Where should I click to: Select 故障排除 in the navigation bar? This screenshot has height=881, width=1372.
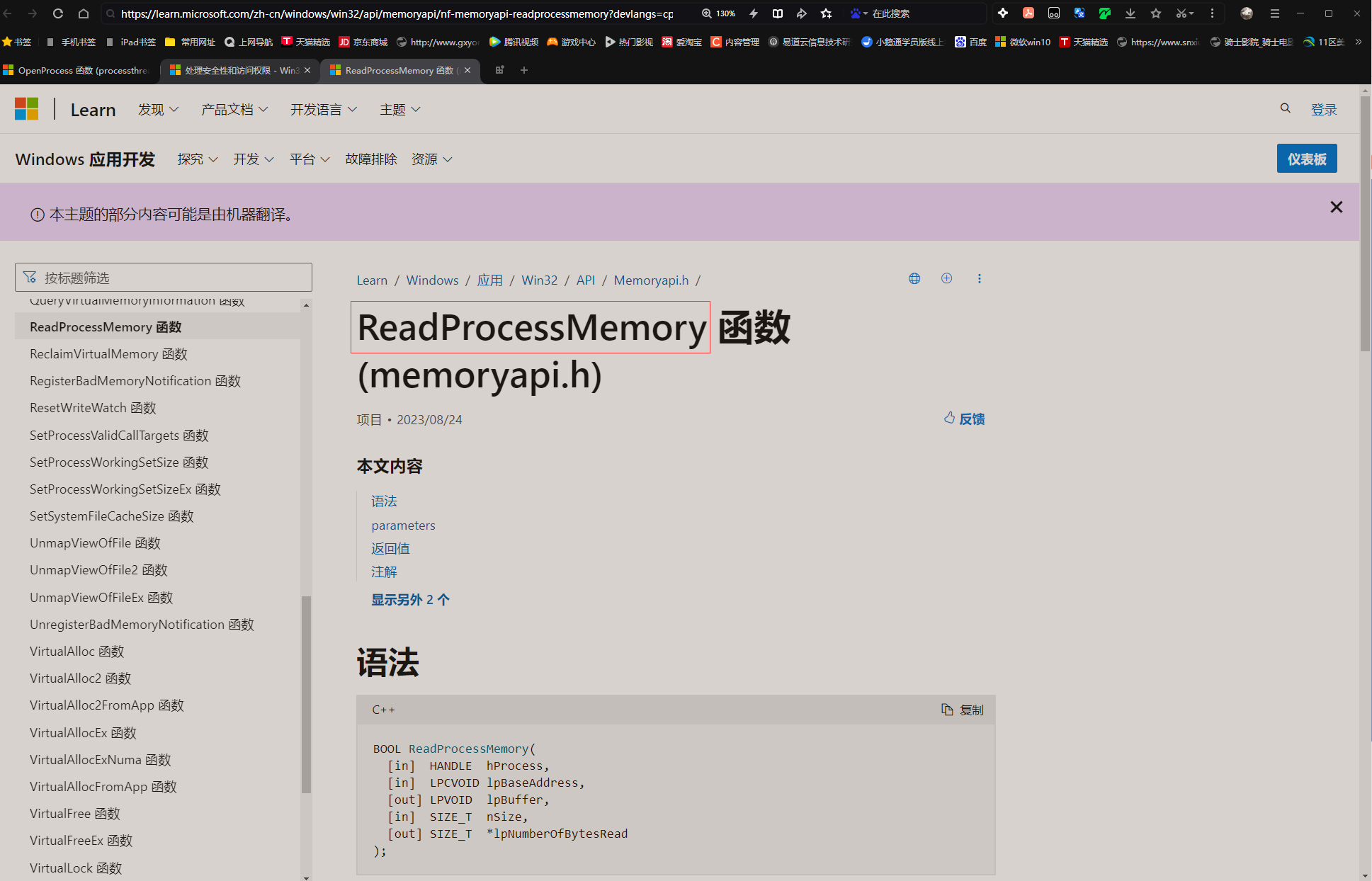pyautogui.click(x=370, y=159)
